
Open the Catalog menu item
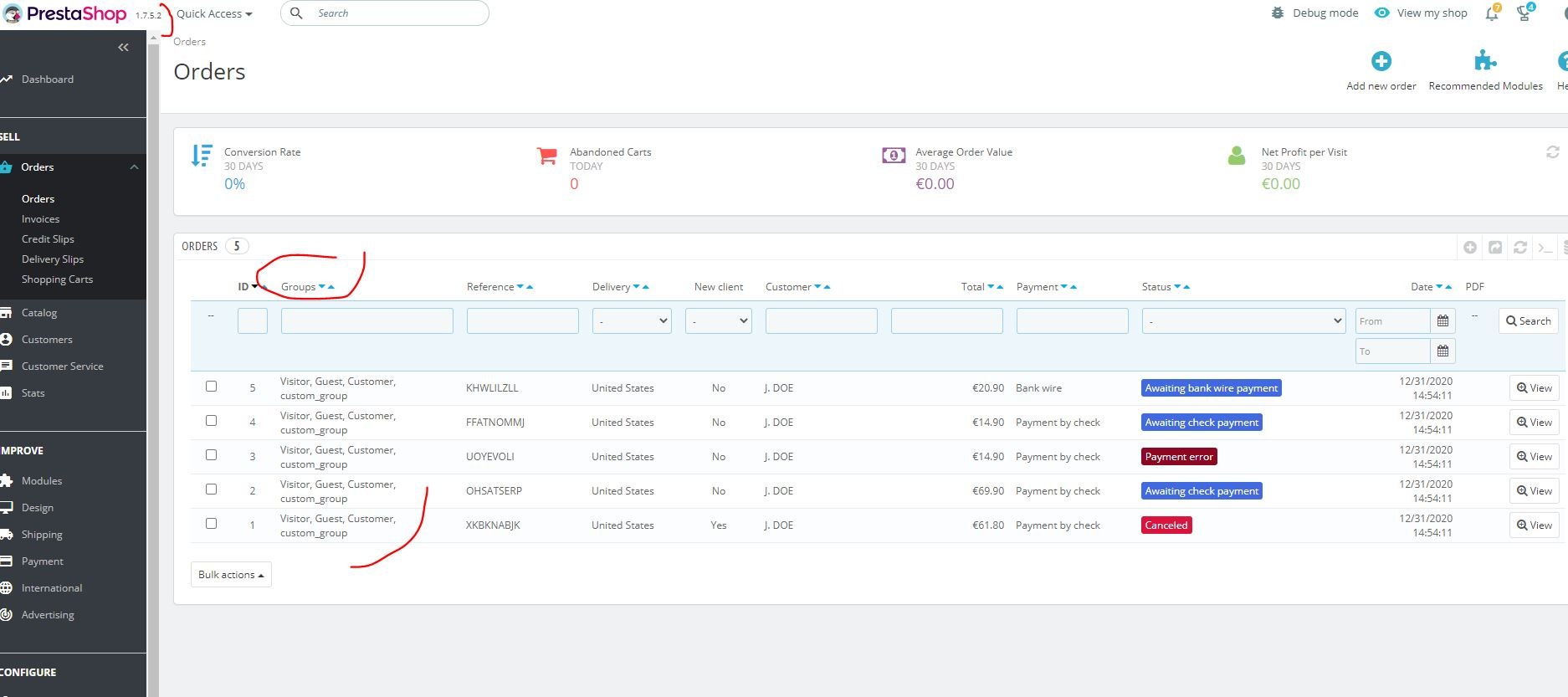click(39, 313)
